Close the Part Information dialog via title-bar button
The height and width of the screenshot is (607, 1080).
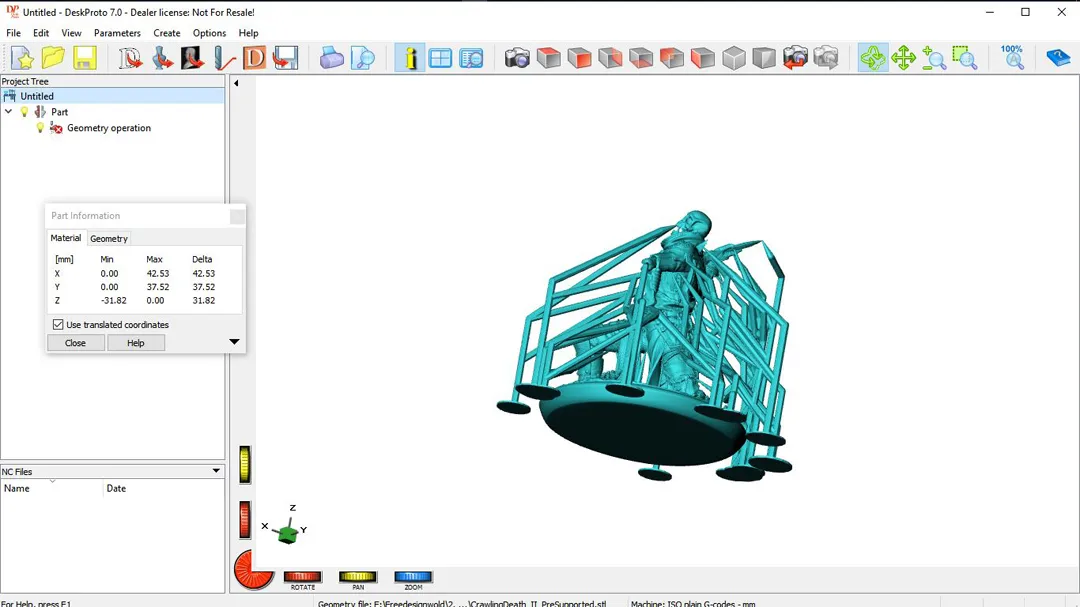click(237, 216)
